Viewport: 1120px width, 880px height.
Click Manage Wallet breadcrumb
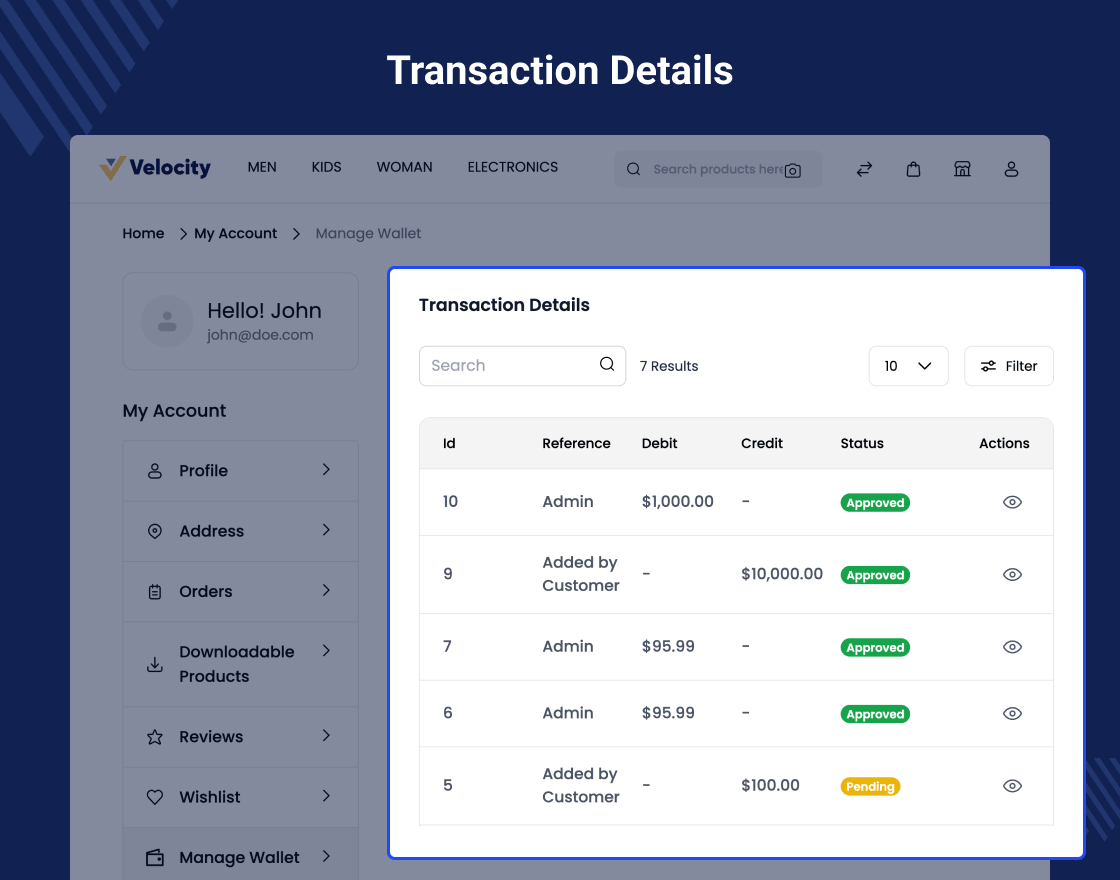click(369, 234)
